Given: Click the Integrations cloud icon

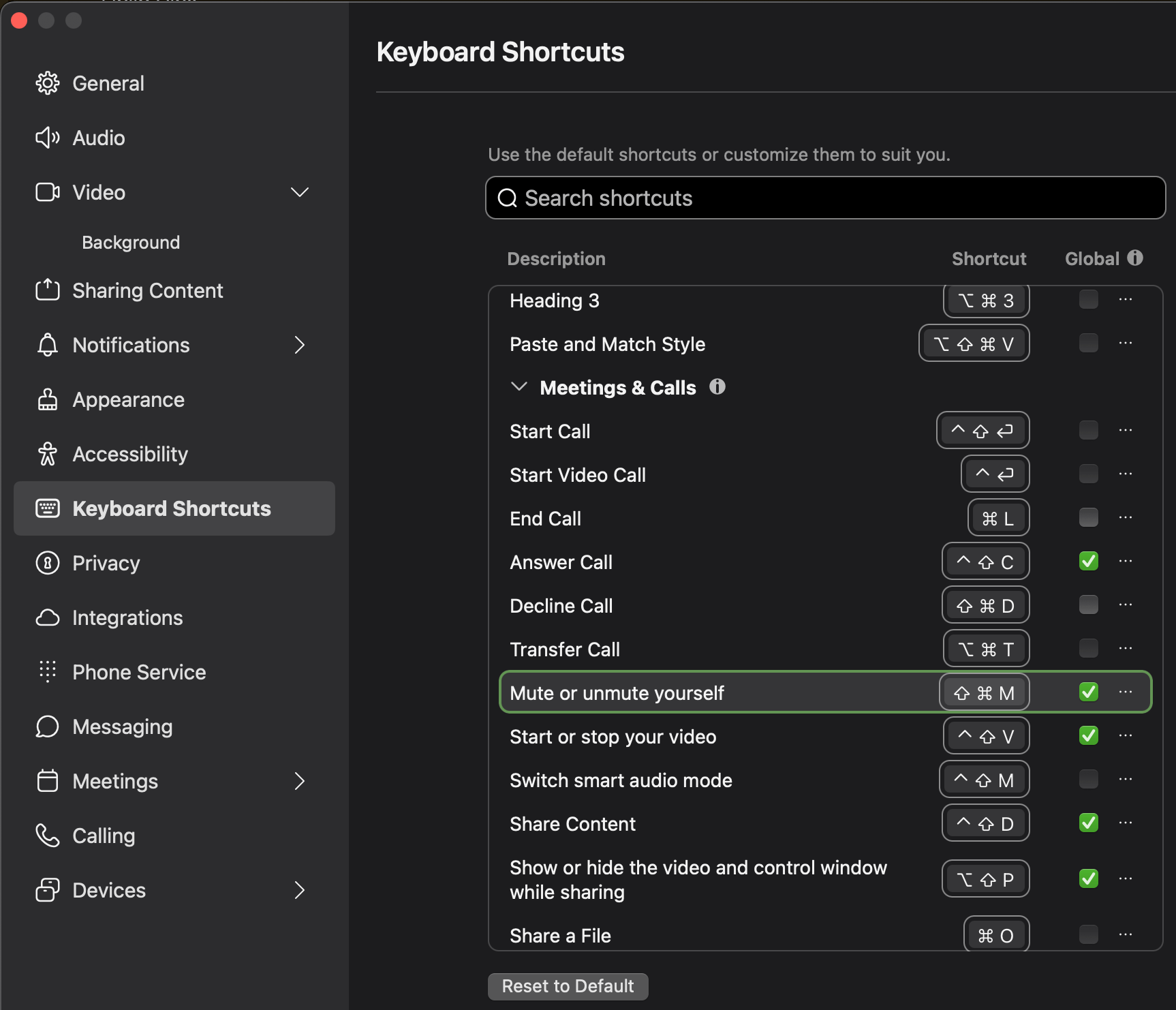Looking at the screenshot, I should point(48,617).
